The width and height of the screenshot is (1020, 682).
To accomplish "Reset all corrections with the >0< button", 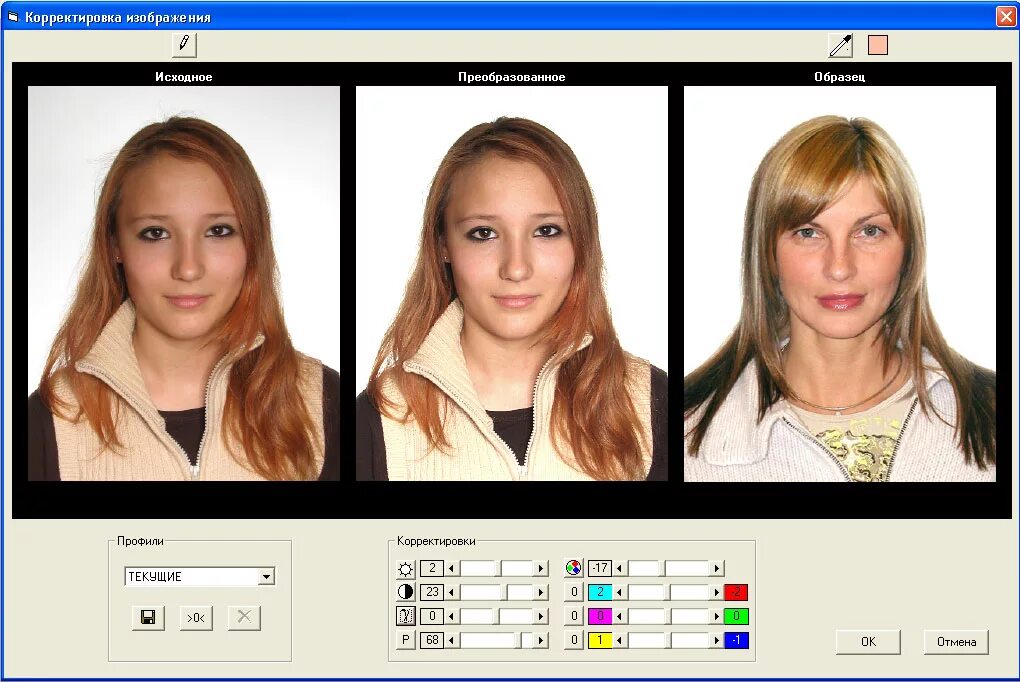I will [x=196, y=617].
